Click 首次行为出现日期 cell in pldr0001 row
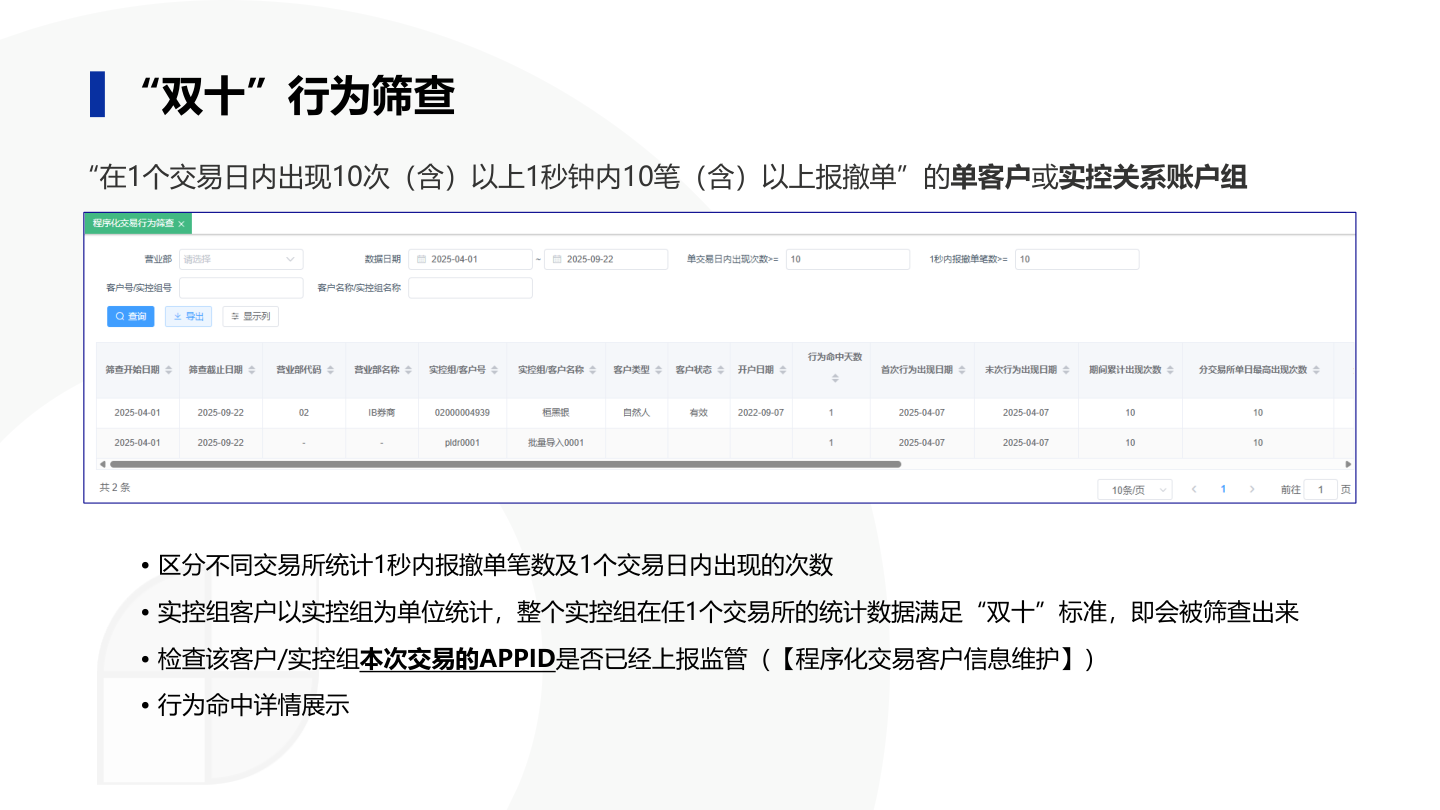 (x=922, y=442)
